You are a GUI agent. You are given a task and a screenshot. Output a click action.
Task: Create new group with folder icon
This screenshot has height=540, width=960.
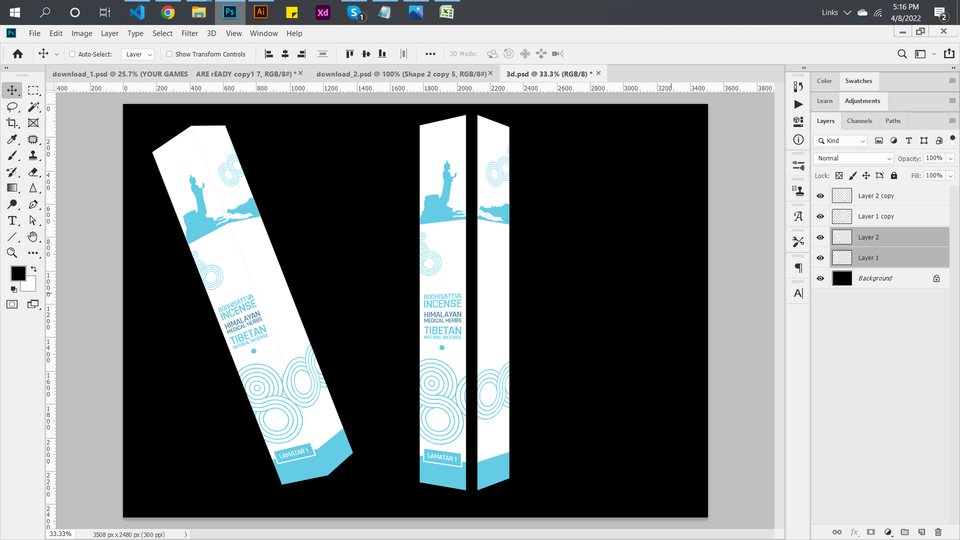tap(903, 531)
